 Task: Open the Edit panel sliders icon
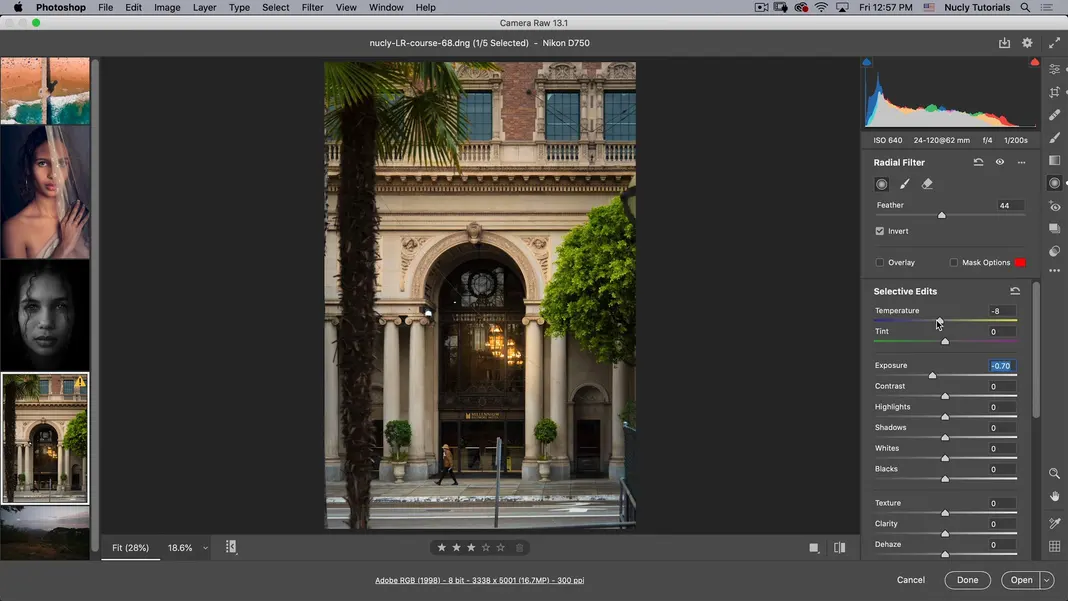(x=1054, y=70)
